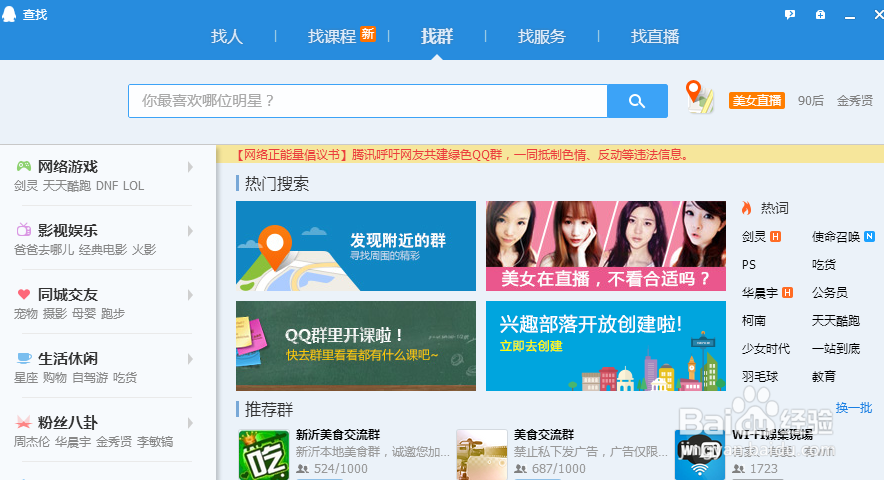Click the orange 美女直播 button
The width and height of the screenshot is (884, 480).
click(757, 100)
